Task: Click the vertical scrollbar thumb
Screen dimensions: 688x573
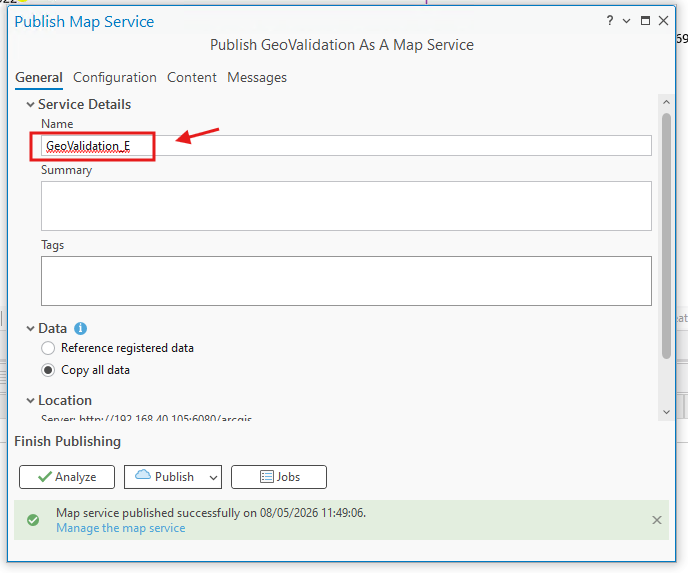Action: point(666,236)
